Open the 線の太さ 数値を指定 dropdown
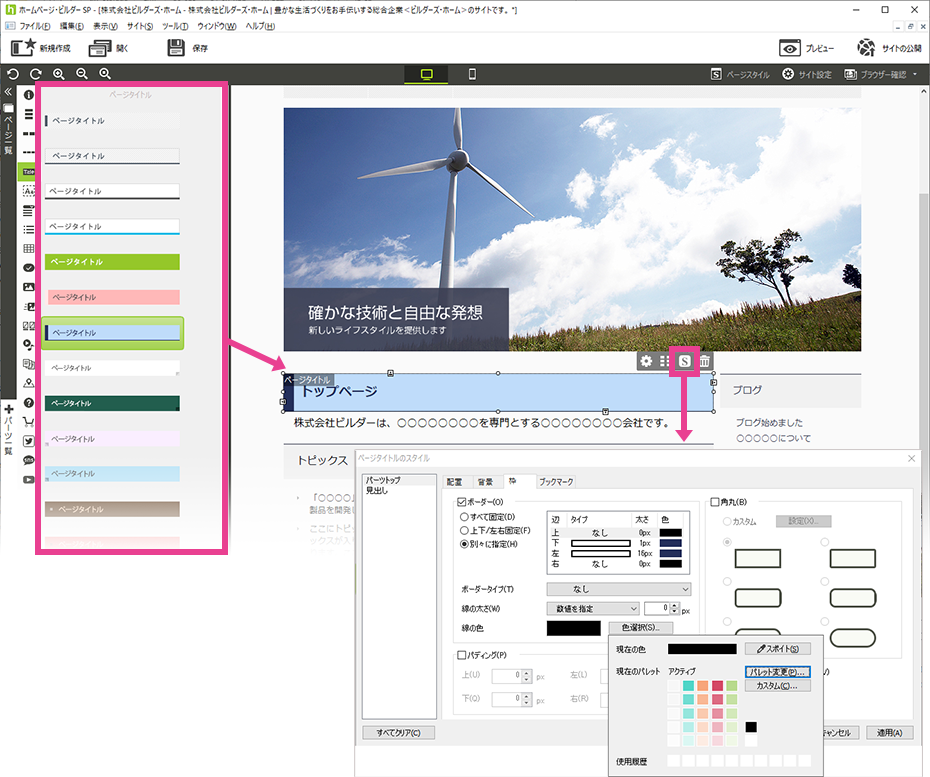This screenshot has width=930, height=777. click(x=593, y=609)
